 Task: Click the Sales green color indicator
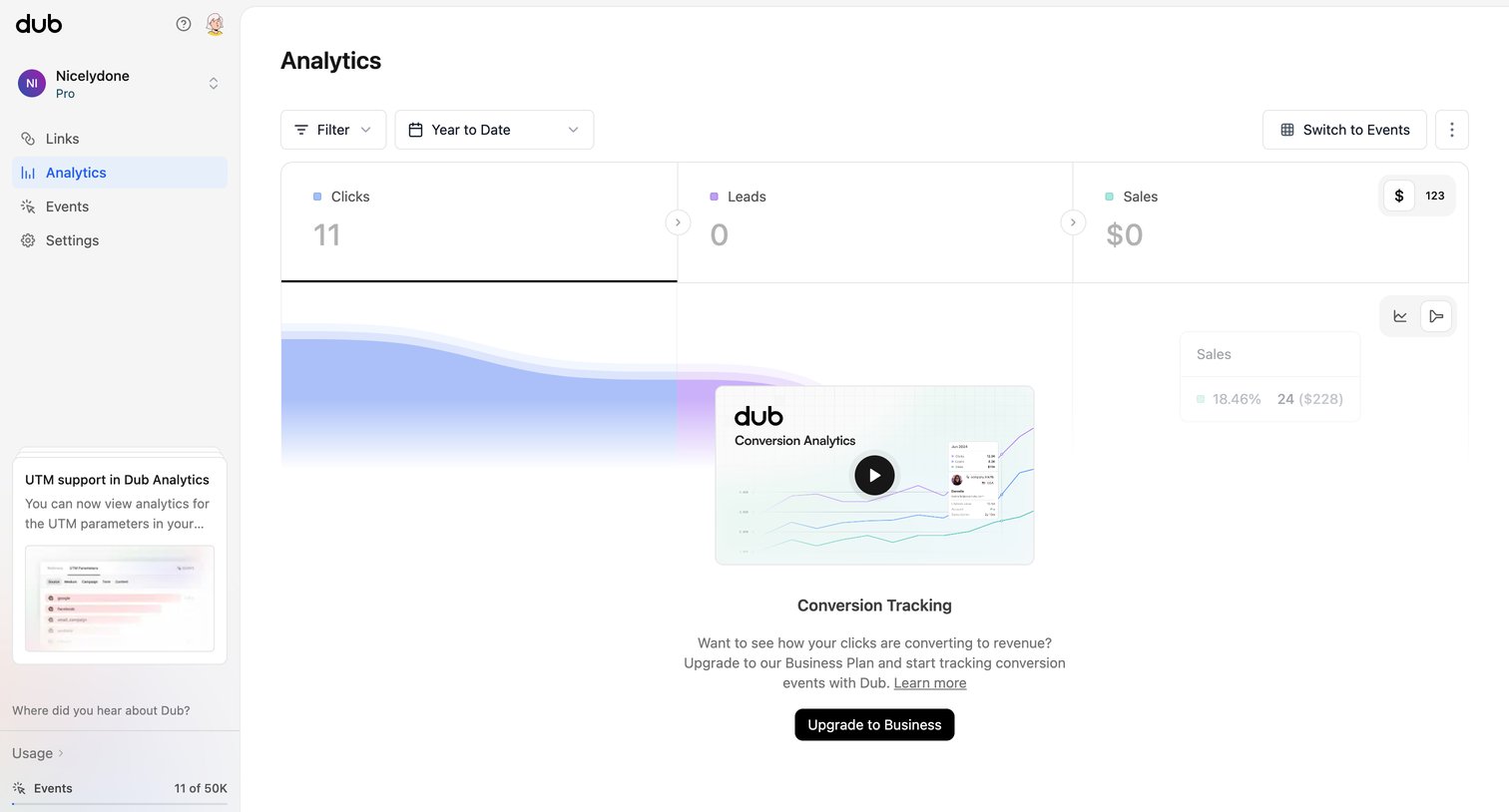(1110, 197)
